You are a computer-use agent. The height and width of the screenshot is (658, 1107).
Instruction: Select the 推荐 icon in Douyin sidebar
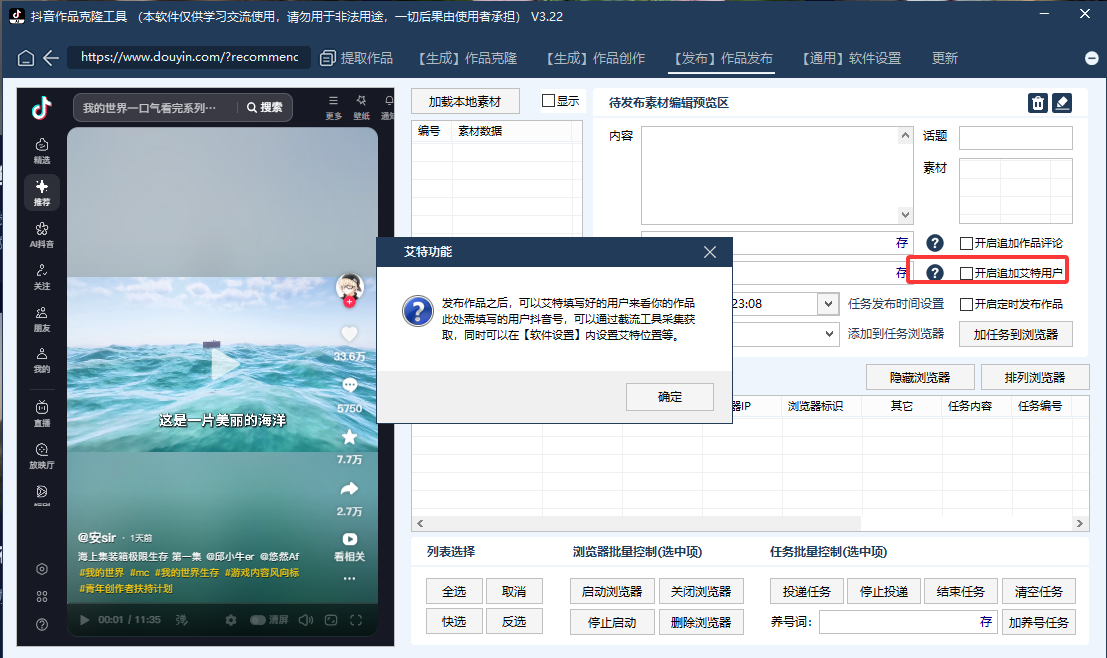(x=40, y=192)
